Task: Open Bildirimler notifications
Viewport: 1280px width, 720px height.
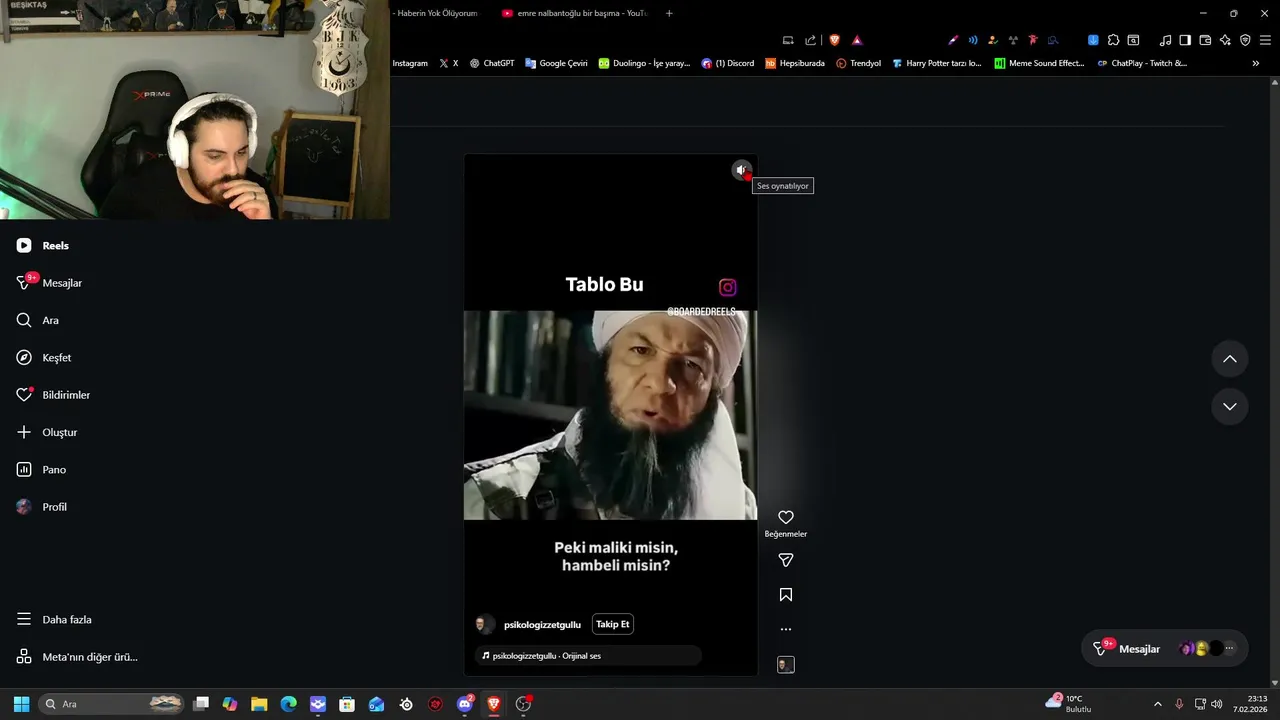Action: click(53, 395)
